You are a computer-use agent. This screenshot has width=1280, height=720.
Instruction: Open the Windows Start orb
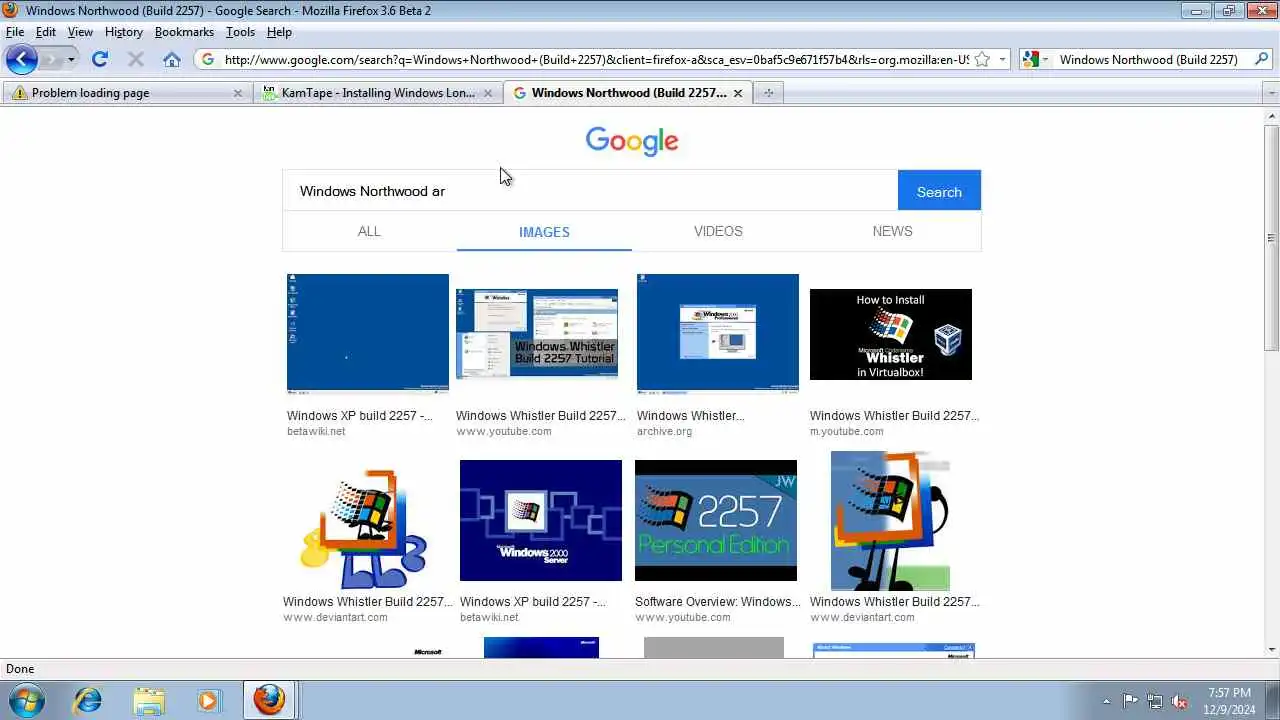[25, 700]
